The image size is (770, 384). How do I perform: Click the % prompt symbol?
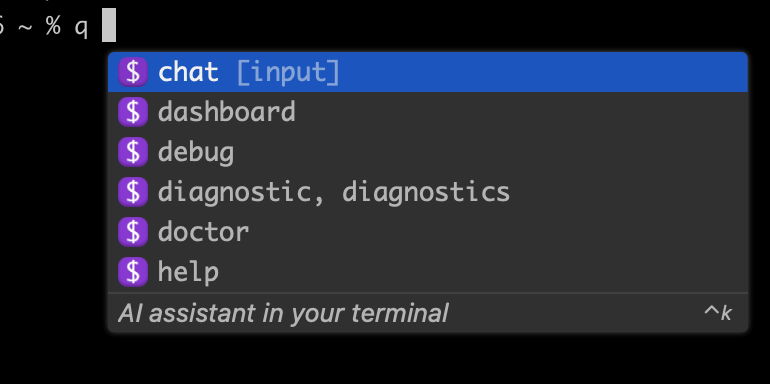[53, 25]
